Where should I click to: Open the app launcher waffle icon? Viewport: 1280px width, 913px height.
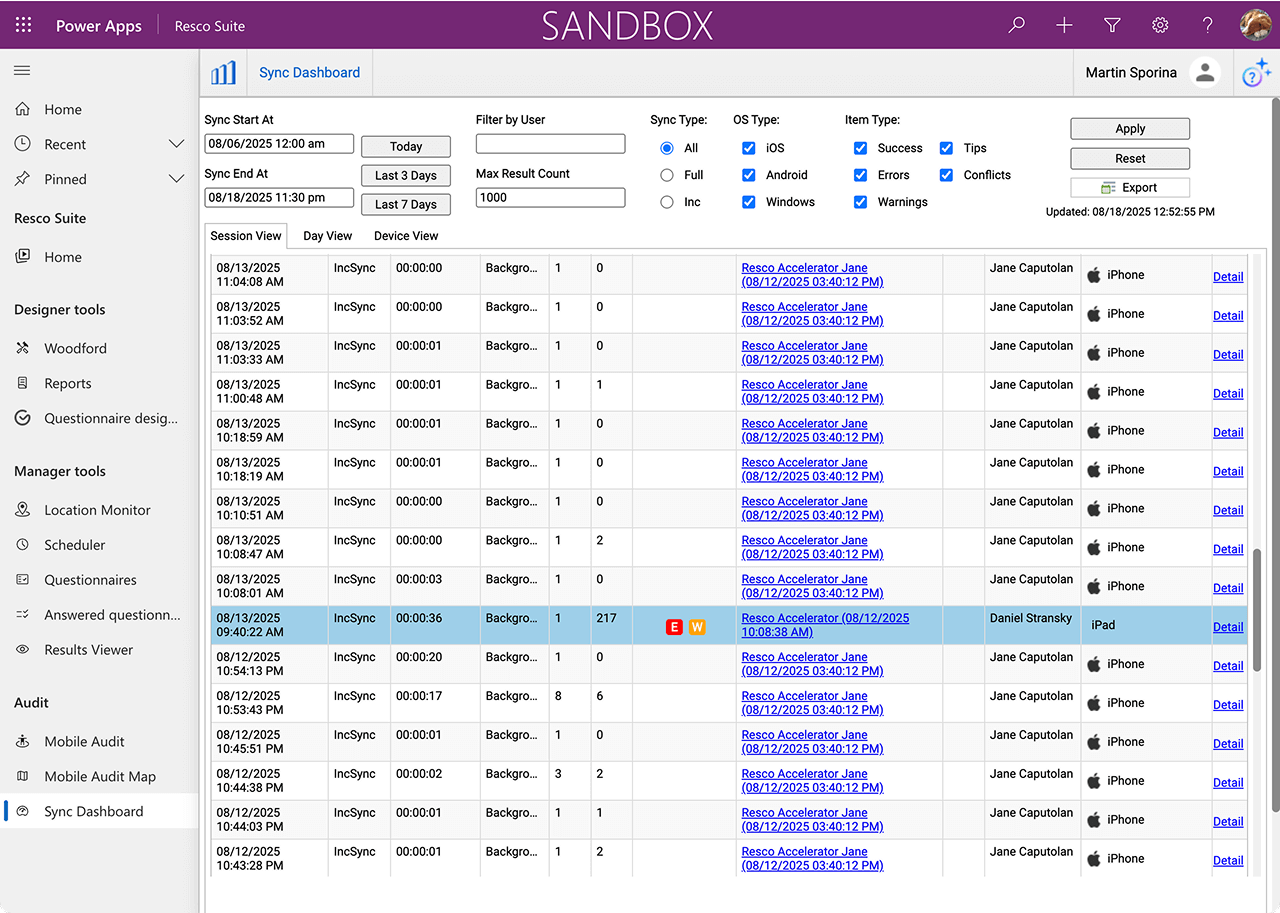(24, 25)
